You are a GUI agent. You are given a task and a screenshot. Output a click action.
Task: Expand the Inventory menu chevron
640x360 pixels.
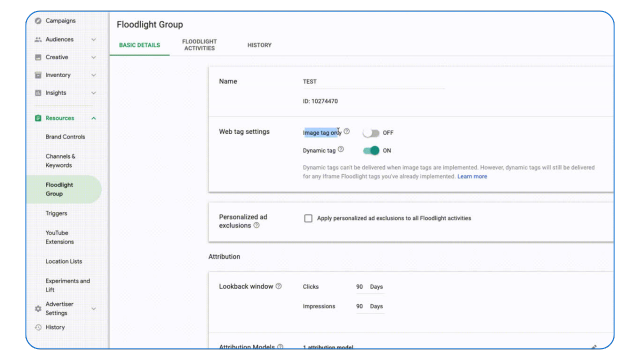(x=93, y=75)
